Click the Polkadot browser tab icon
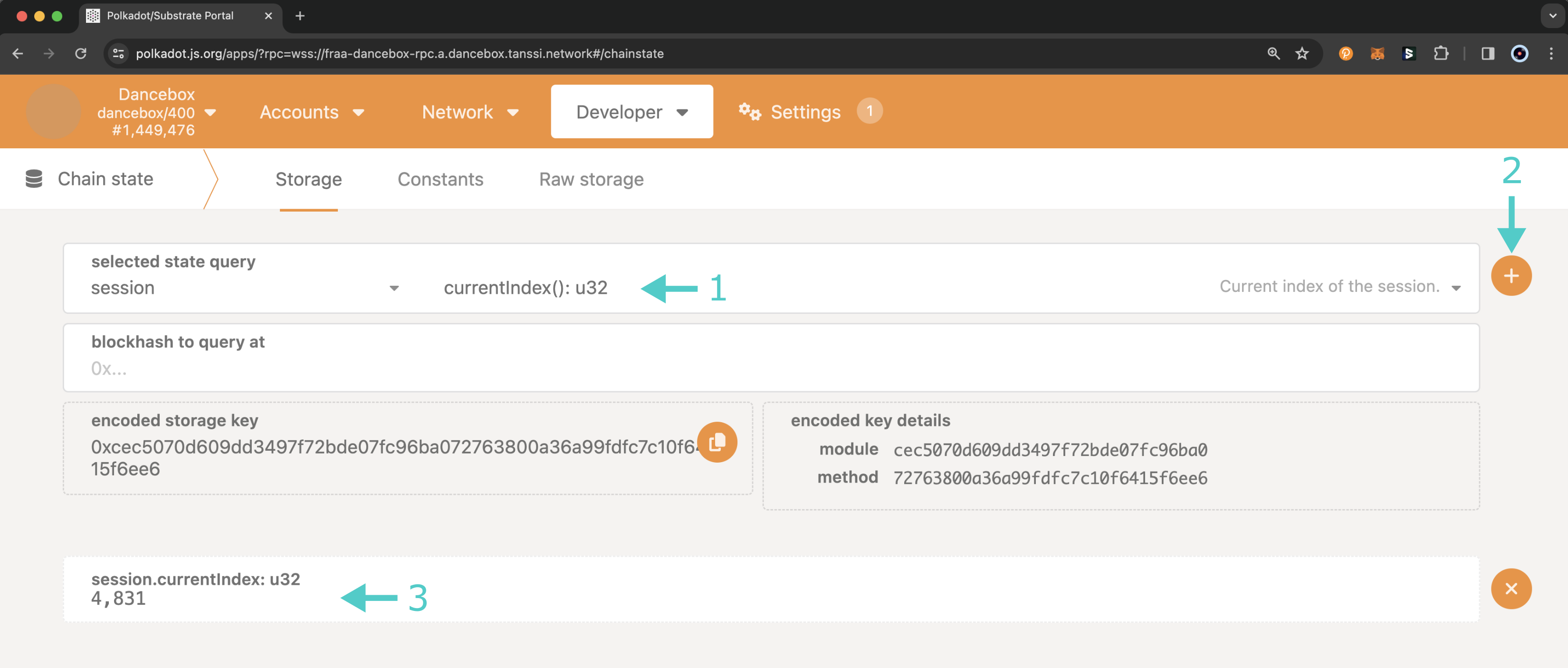Image resolution: width=1568 pixels, height=668 pixels. click(x=92, y=15)
